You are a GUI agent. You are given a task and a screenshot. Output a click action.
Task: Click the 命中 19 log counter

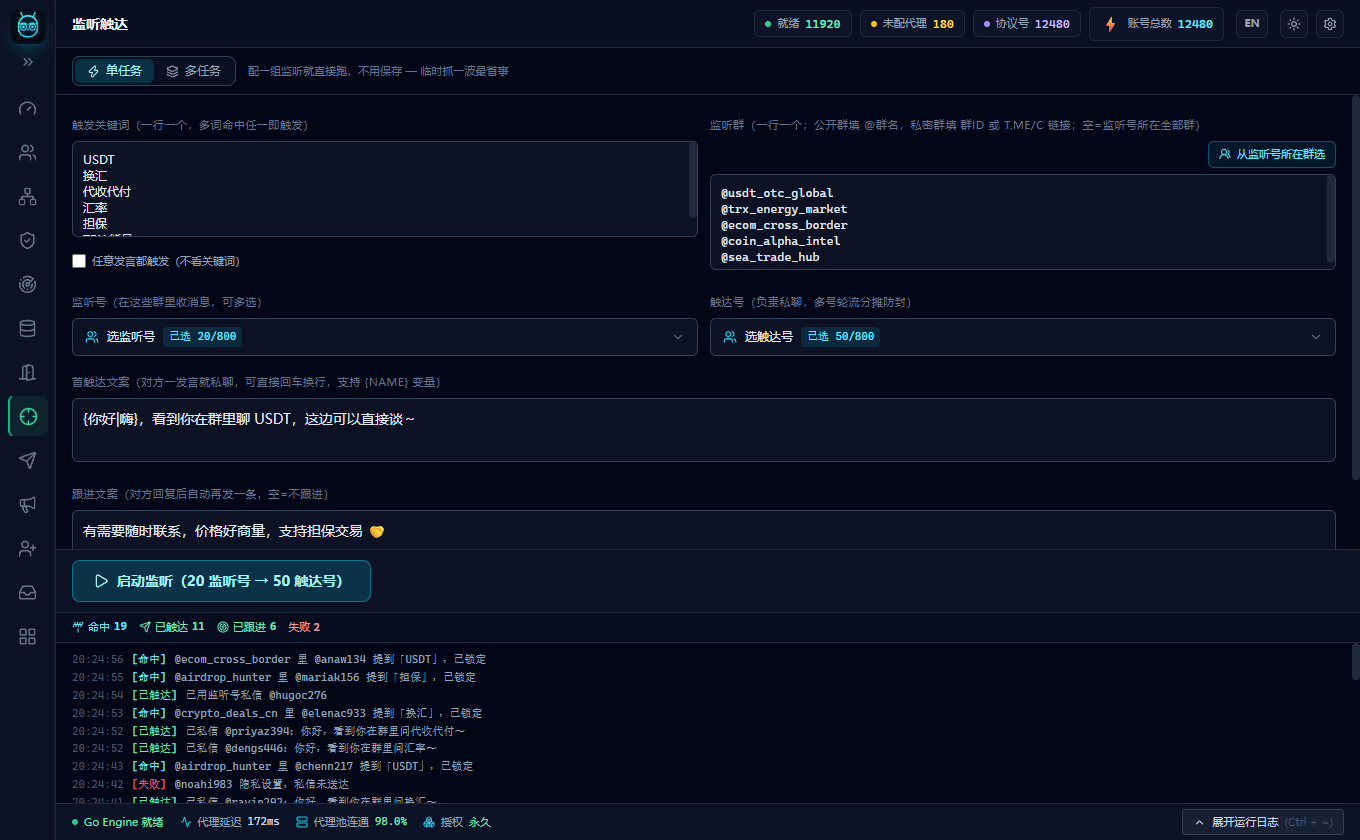coord(100,627)
